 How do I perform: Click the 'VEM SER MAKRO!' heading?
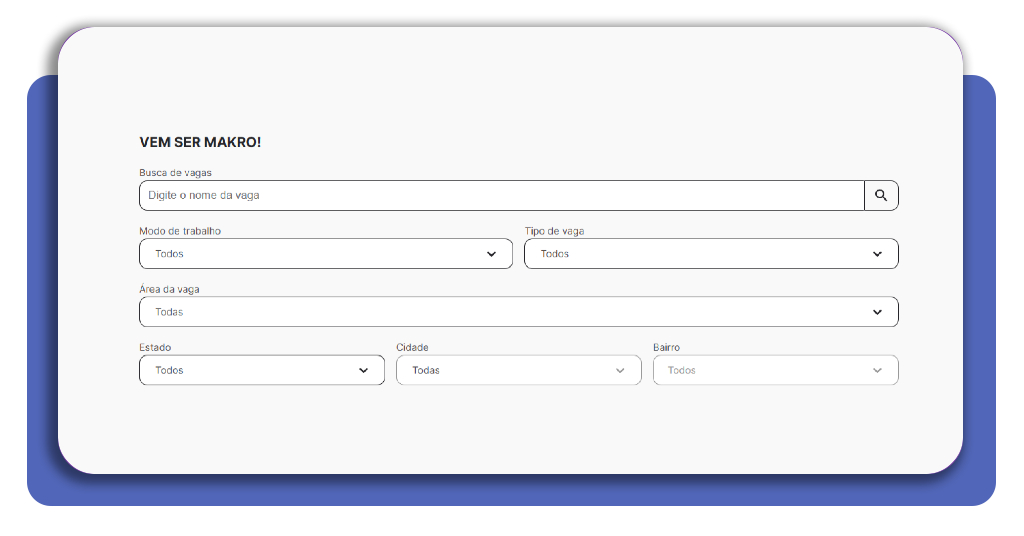coord(200,142)
